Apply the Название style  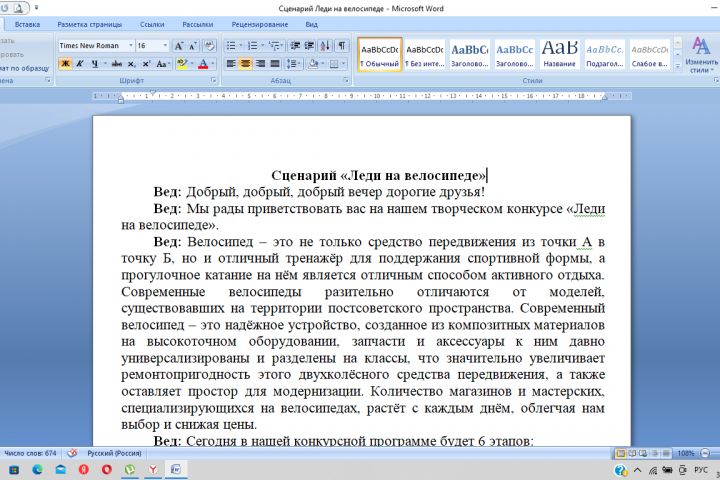pyautogui.click(x=560, y=55)
